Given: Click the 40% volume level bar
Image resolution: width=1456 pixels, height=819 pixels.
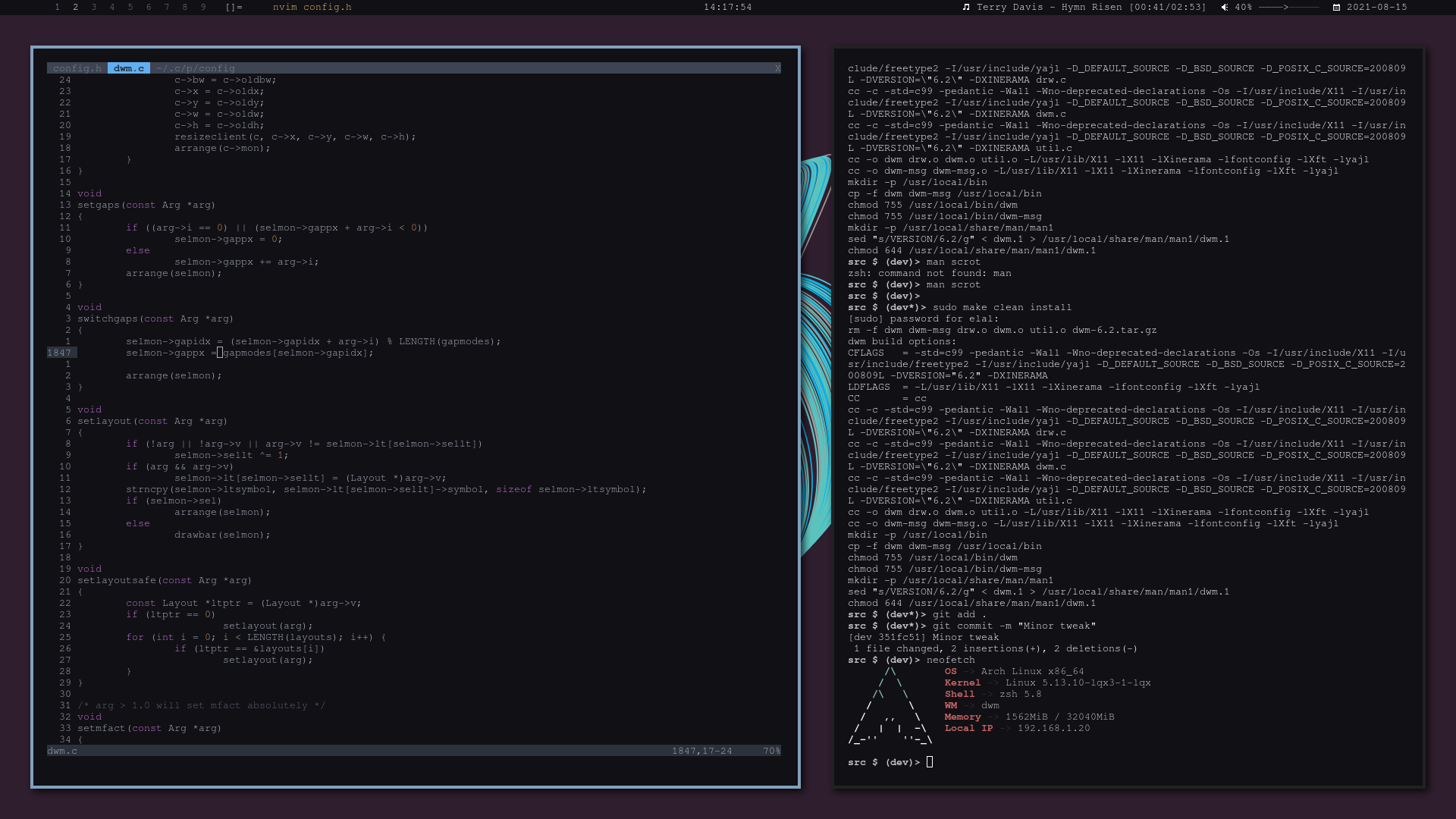Looking at the screenshot, I should click(x=1288, y=7).
